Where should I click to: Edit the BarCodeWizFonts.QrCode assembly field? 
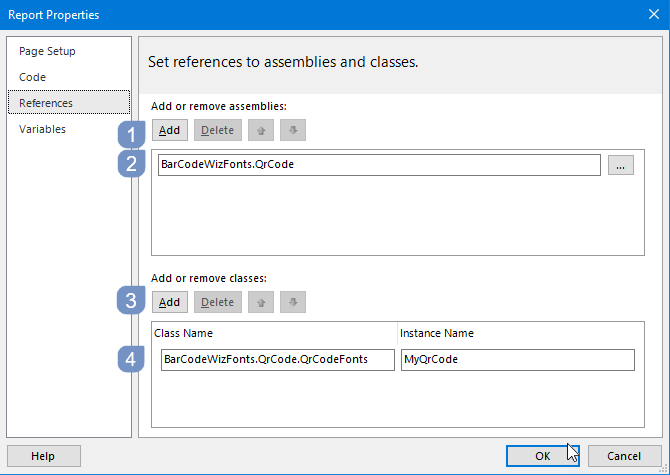[x=379, y=165]
